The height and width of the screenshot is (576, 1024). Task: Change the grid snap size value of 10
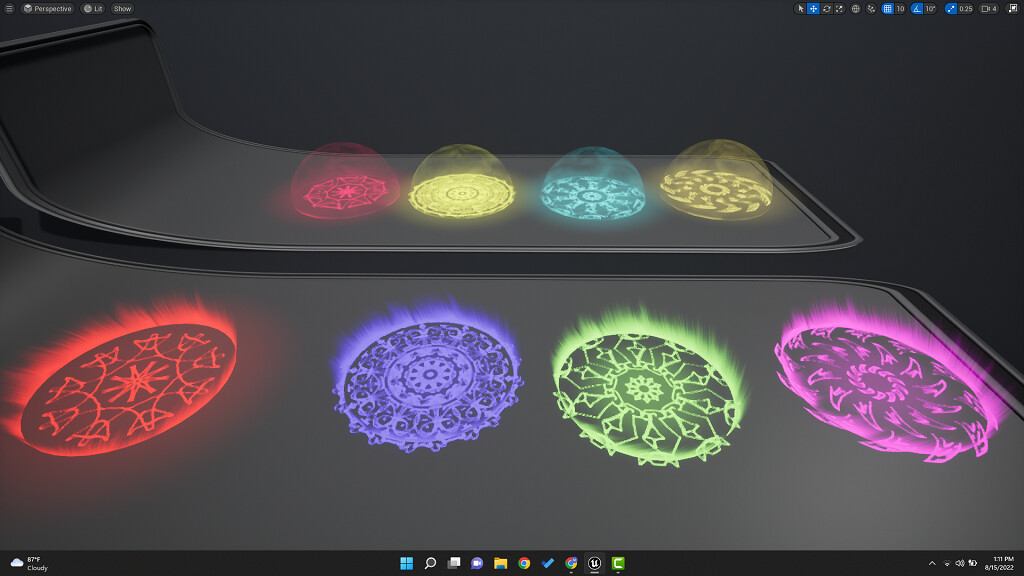click(x=901, y=9)
